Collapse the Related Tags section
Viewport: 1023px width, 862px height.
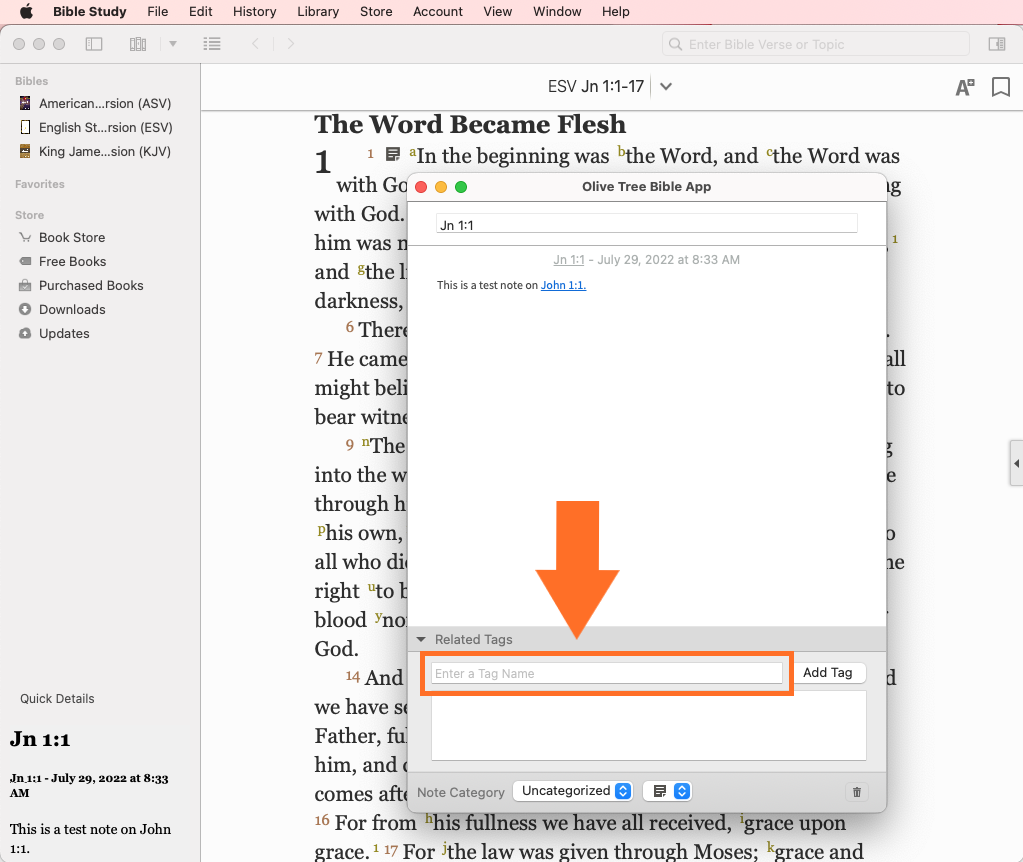point(422,640)
